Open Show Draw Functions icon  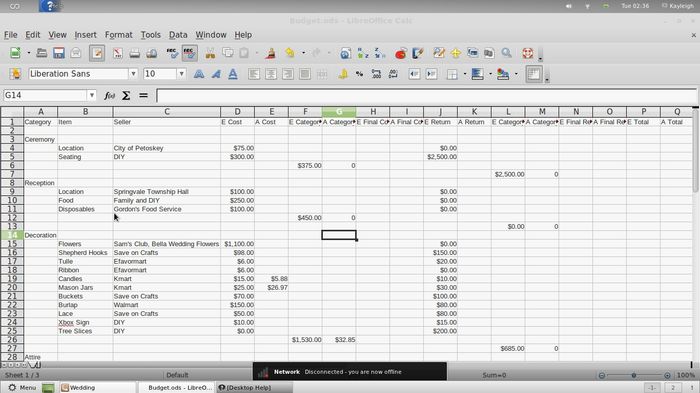point(417,53)
